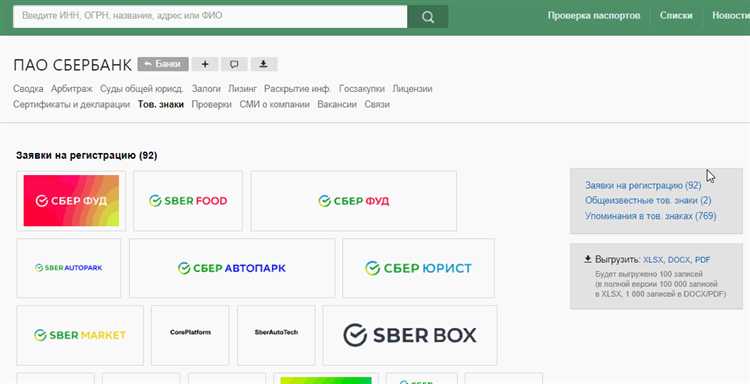Open Проверка паспортов in top navigation

click(x=594, y=15)
